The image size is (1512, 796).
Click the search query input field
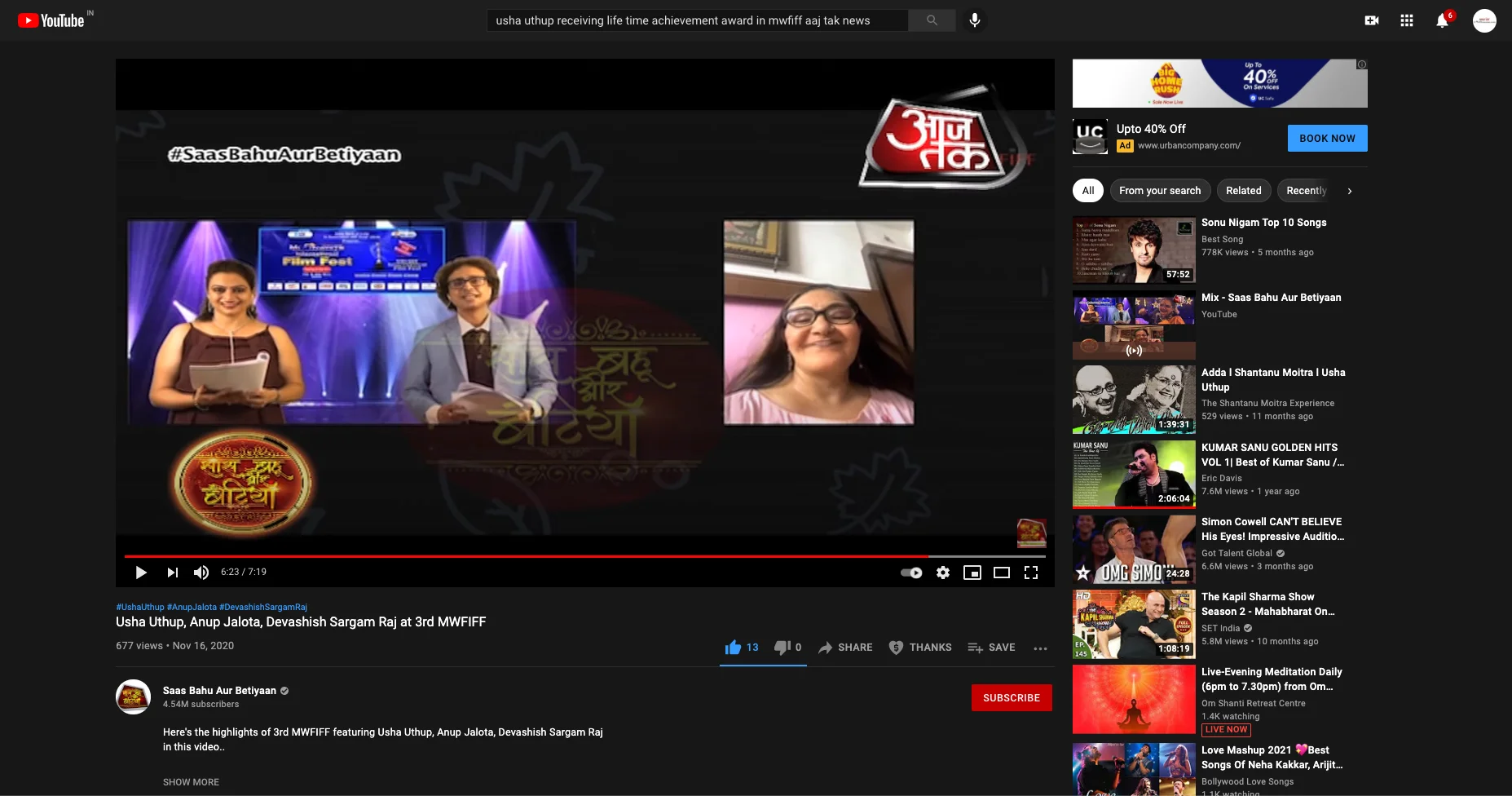697,20
